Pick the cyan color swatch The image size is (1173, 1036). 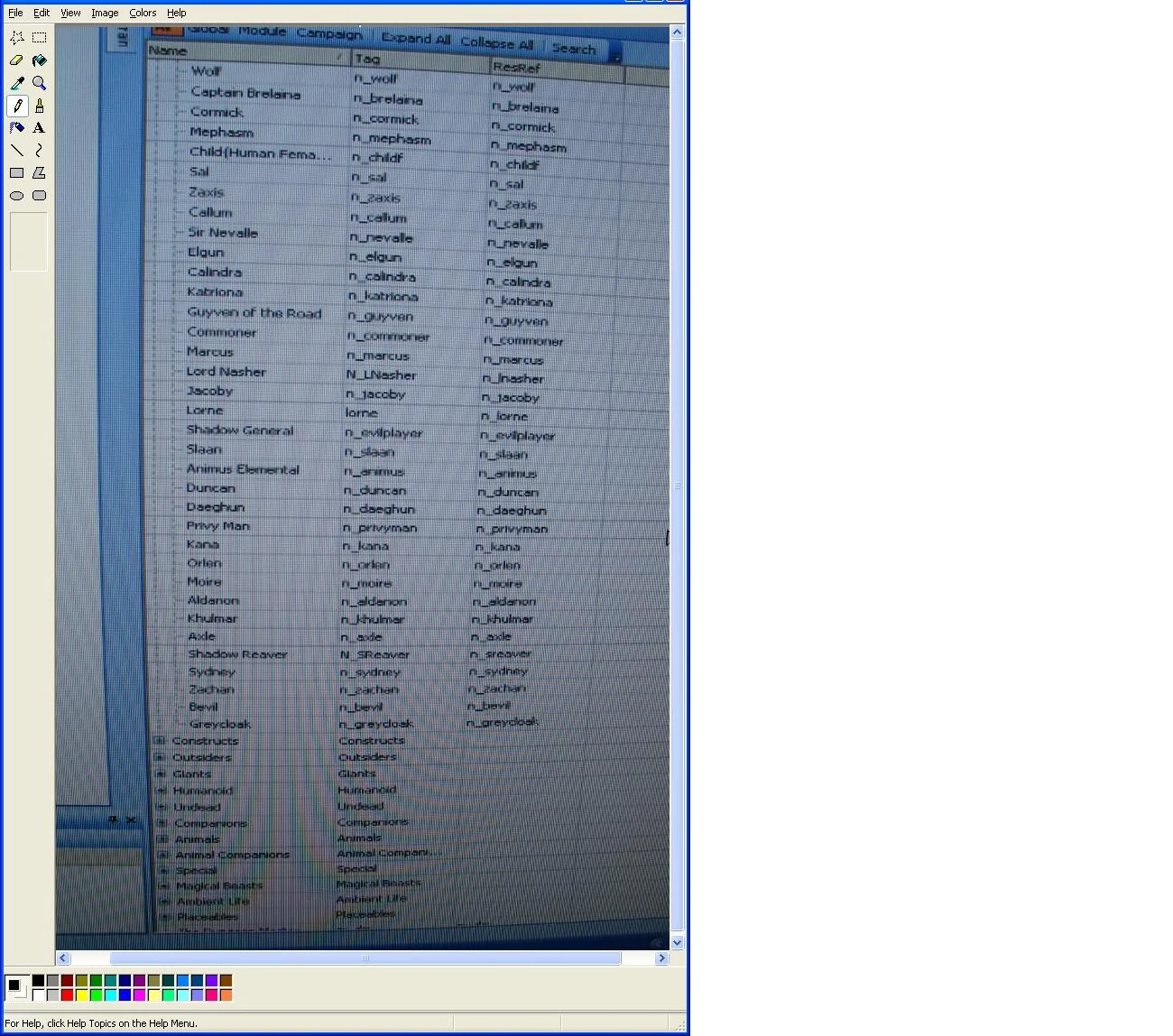click(x=110, y=995)
